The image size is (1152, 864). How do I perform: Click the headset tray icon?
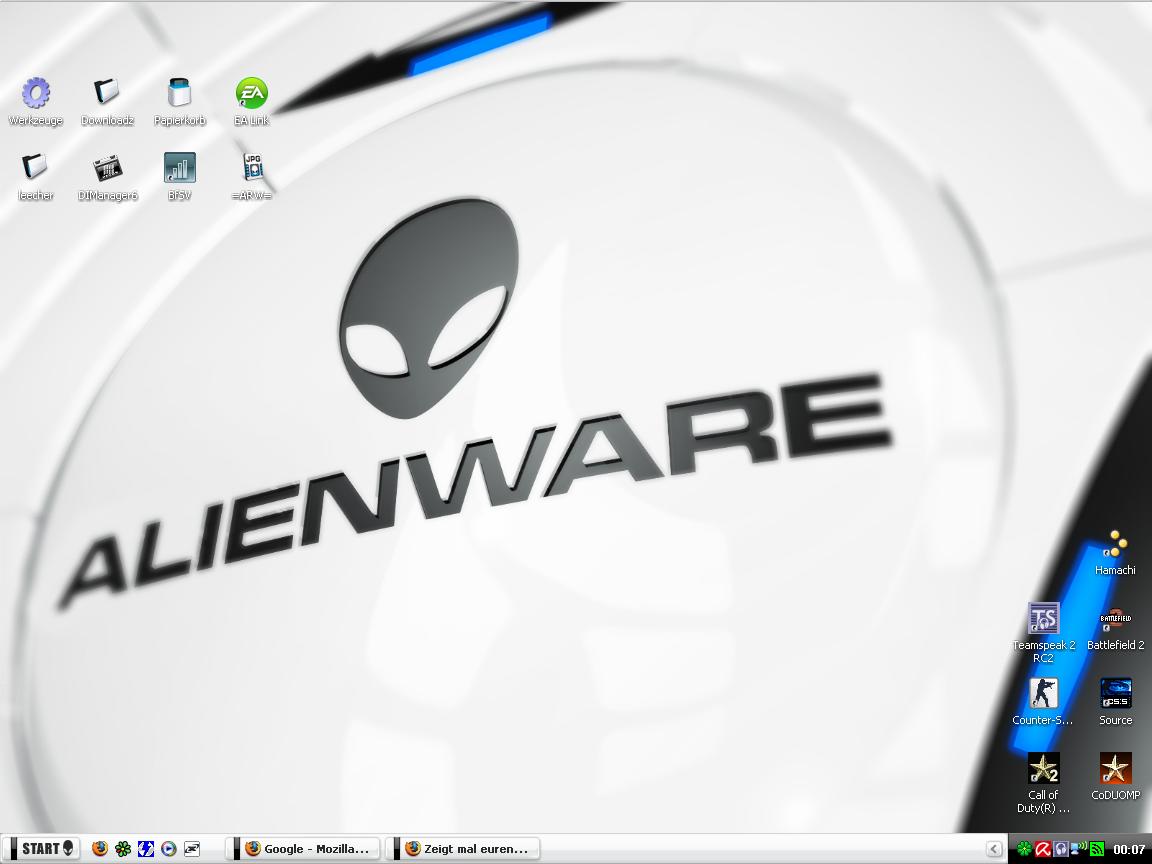(1060, 849)
